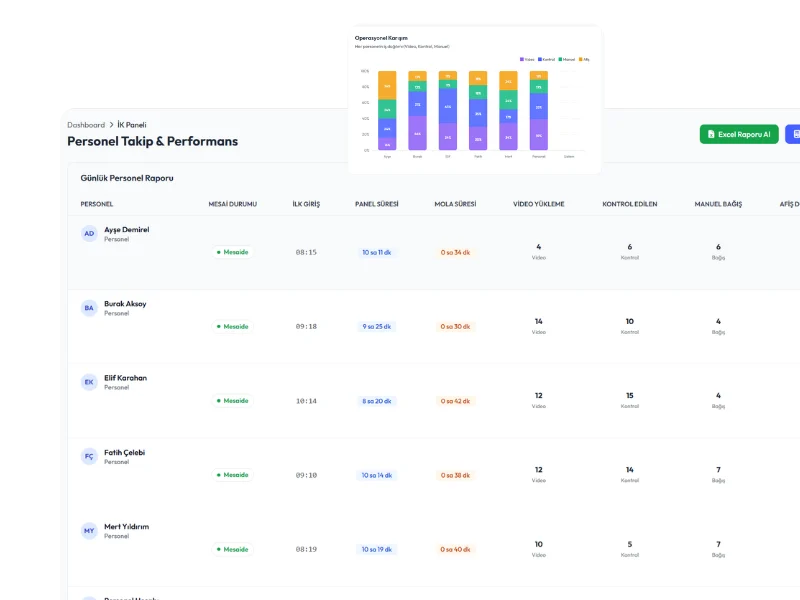Click Elif Karahan's Kontrol count 15

pos(630,395)
